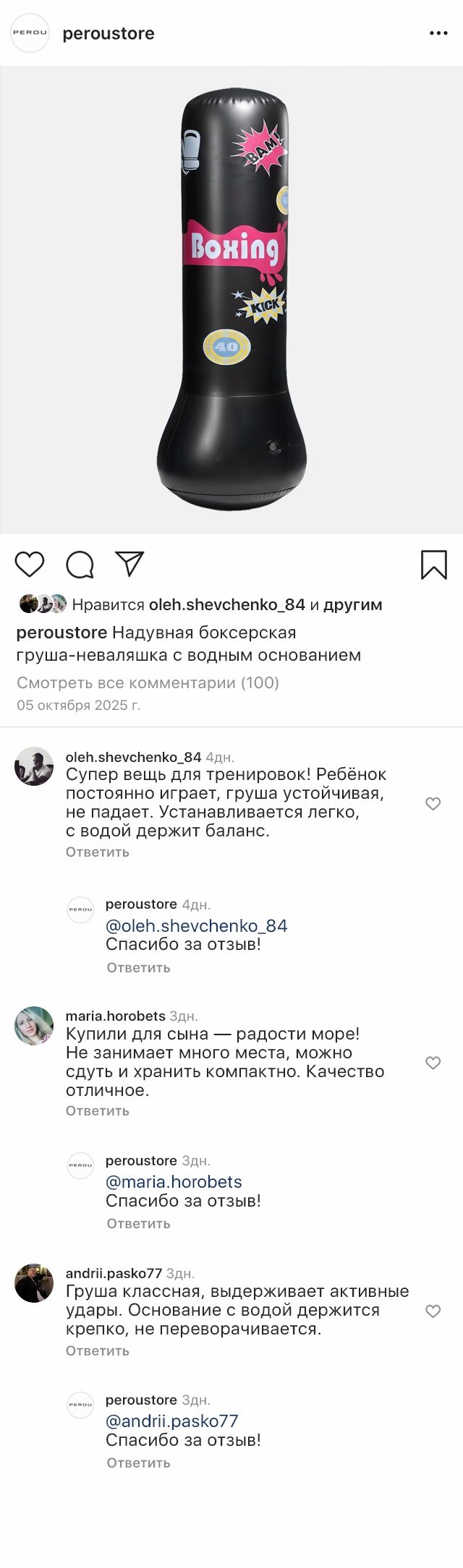Save post using the bookmark icon
The height and width of the screenshot is (1568, 463).
coord(433,565)
